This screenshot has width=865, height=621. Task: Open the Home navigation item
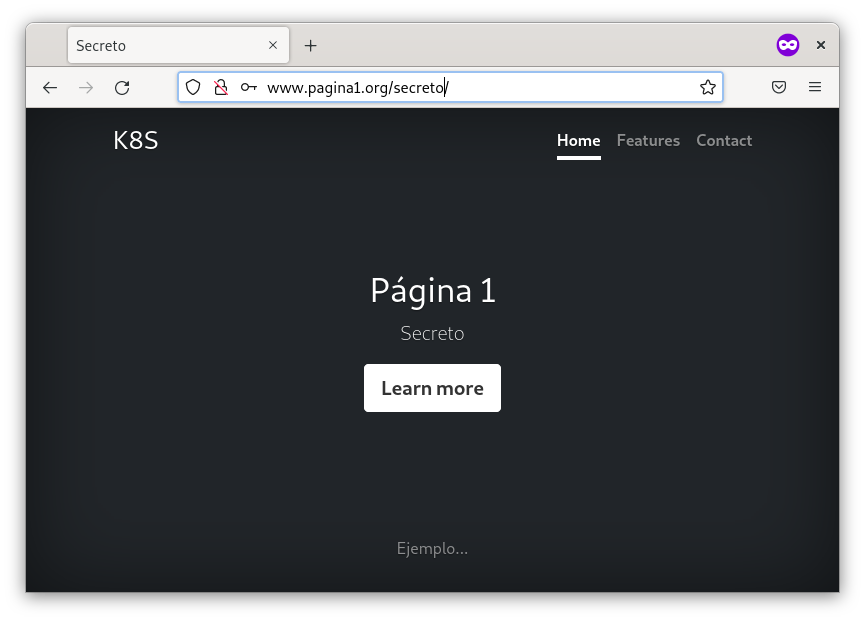pyautogui.click(x=578, y=141)
